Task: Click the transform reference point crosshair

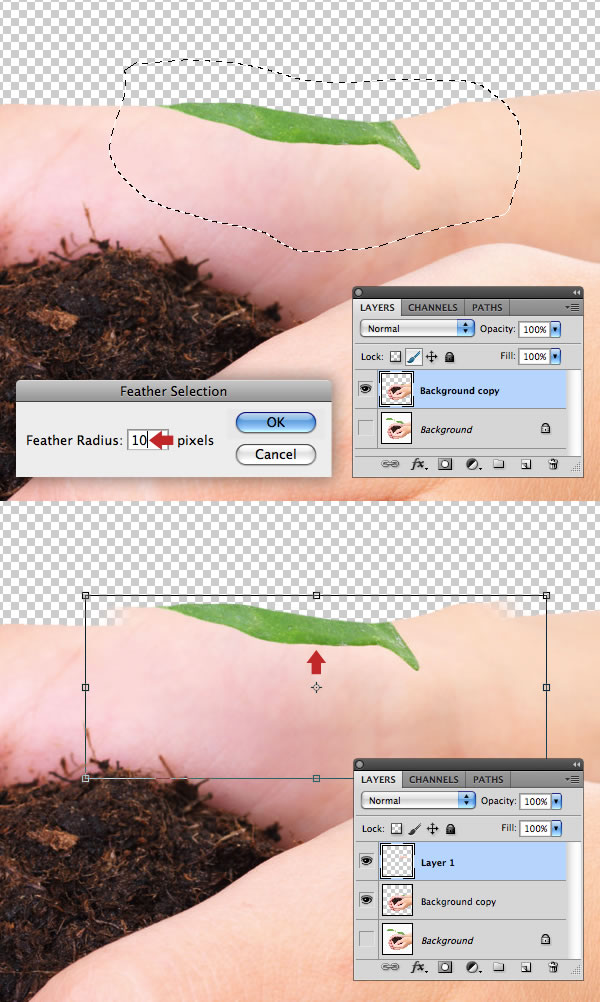Action: click(x=316, y=688)
